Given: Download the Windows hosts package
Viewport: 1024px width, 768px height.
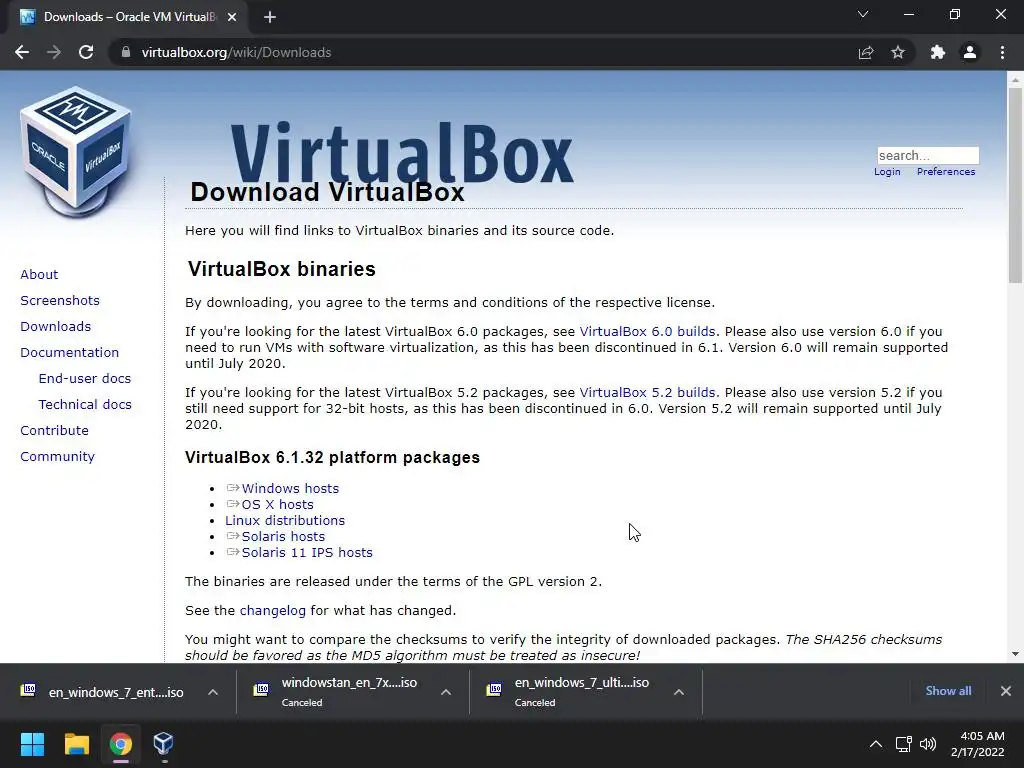Looking at the screenshot, I should 290,488.
